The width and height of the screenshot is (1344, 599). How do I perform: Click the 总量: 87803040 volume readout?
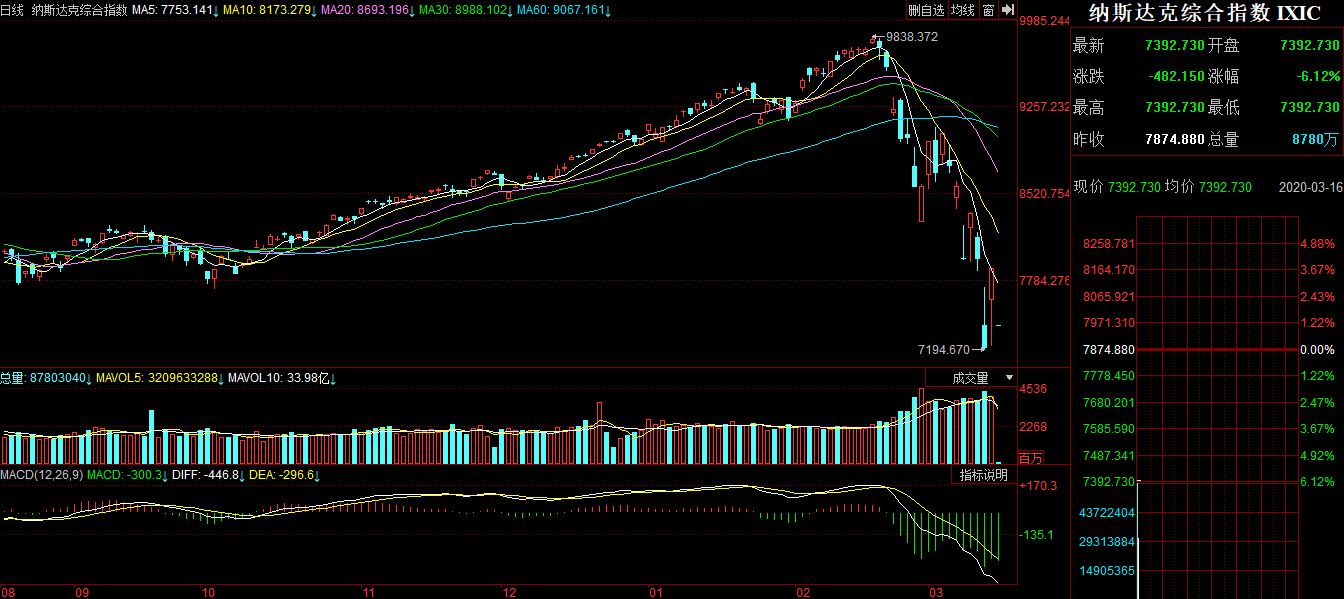tap(44, 378)
